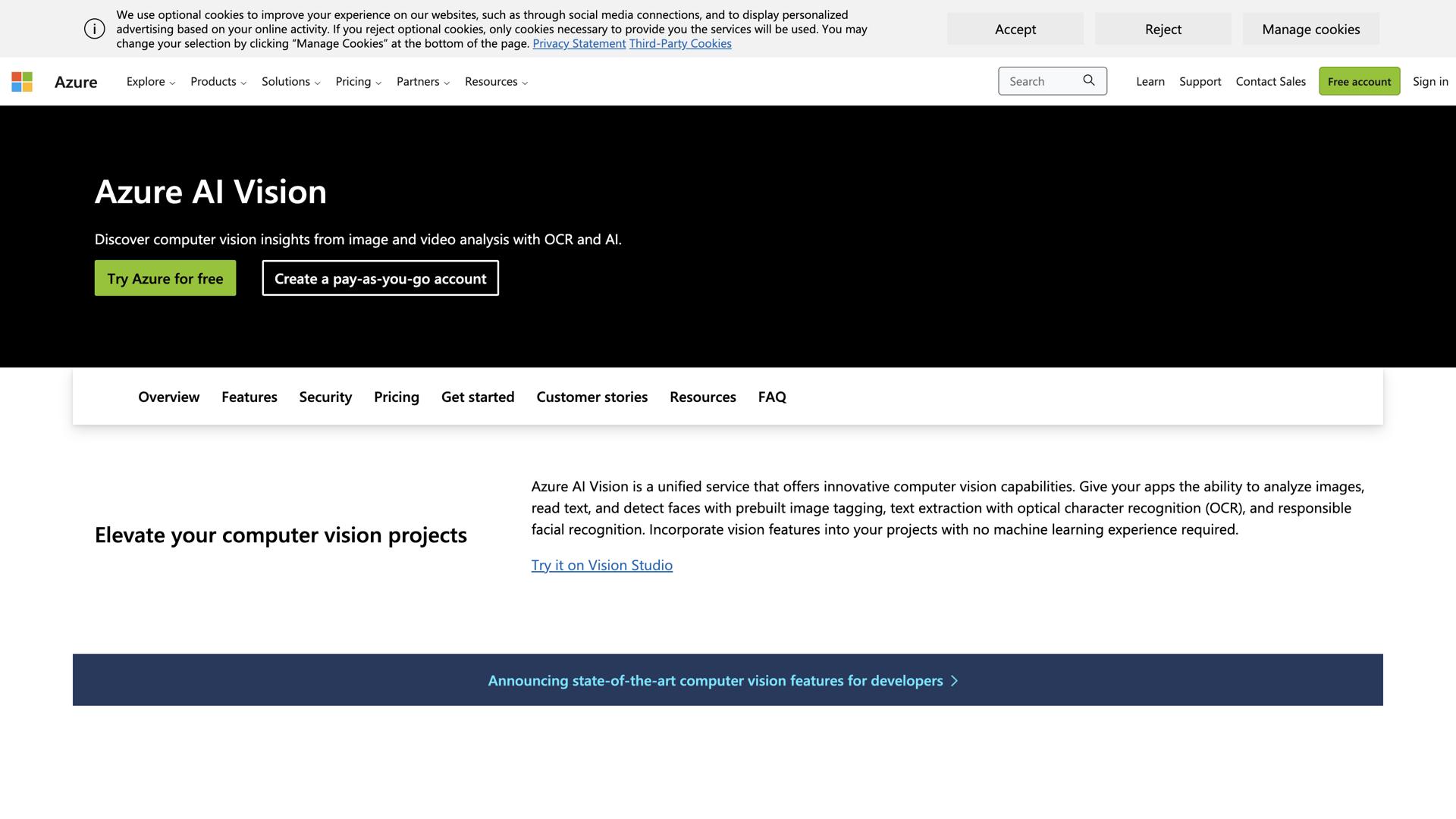Select the Customer stories tab

click(x=591, y=397)
